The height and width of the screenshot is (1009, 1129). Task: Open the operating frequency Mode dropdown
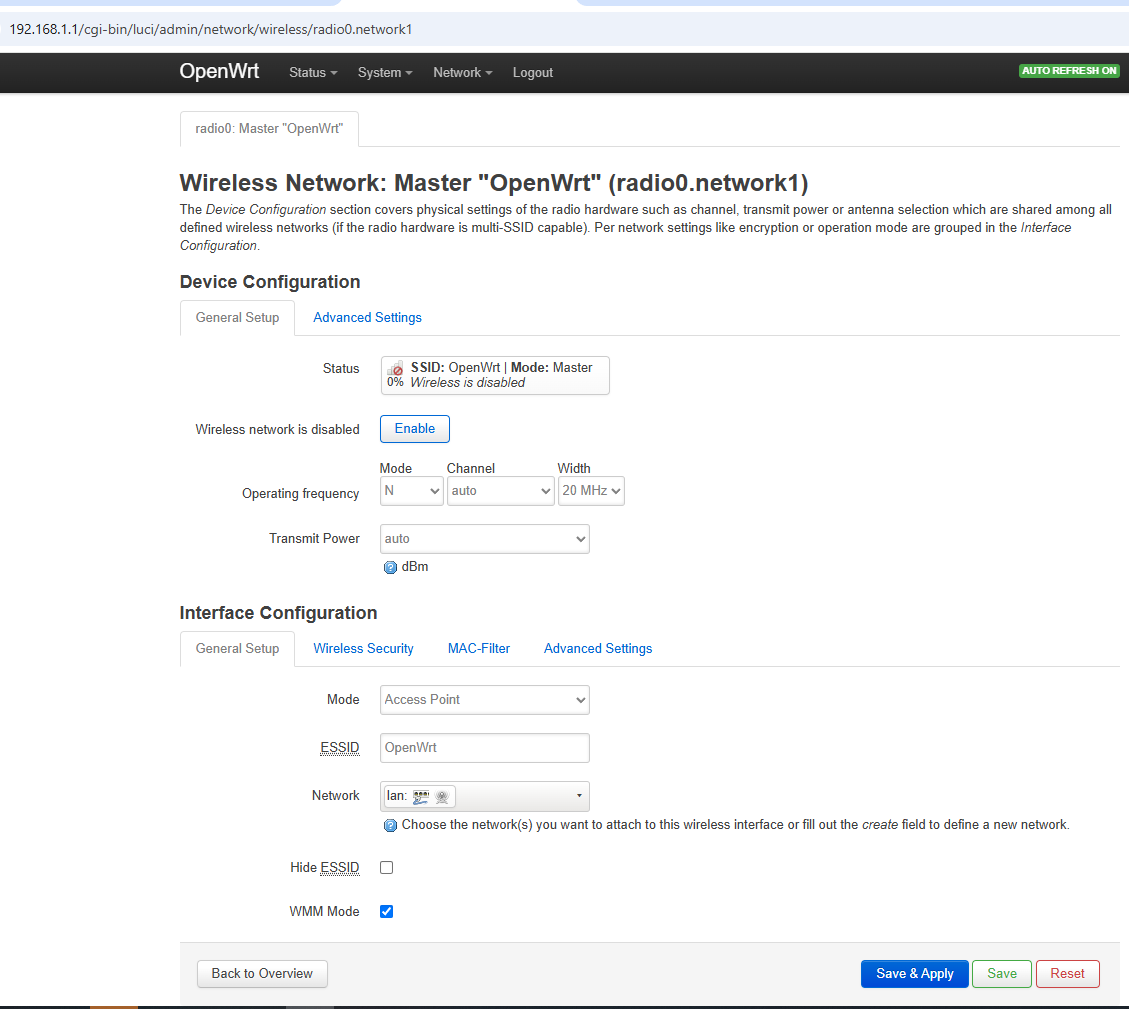(412, 491)
